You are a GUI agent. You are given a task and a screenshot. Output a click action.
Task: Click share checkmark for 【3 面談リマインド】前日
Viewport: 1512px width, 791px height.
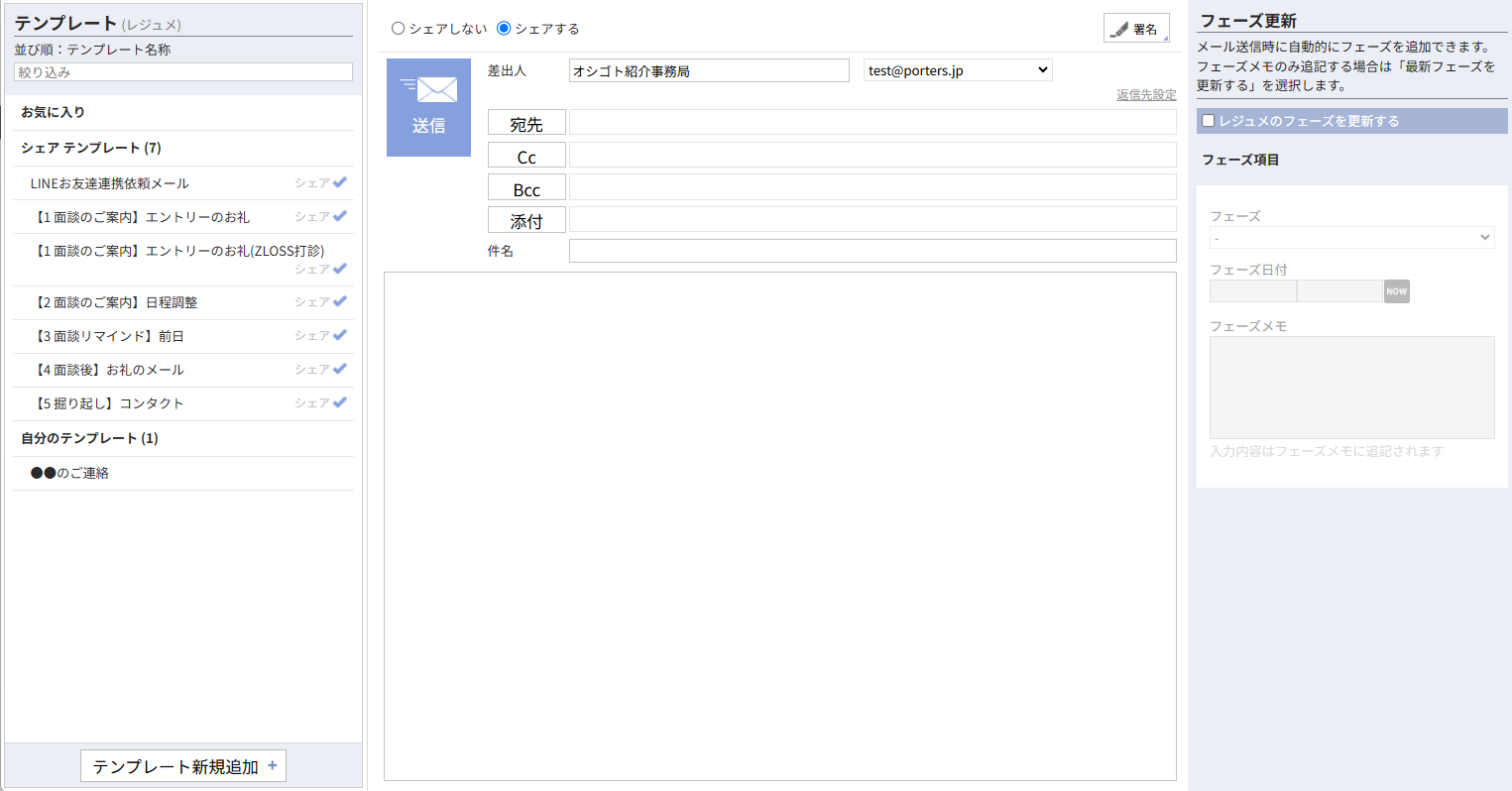pyautogui.click(x=340, y=335)
